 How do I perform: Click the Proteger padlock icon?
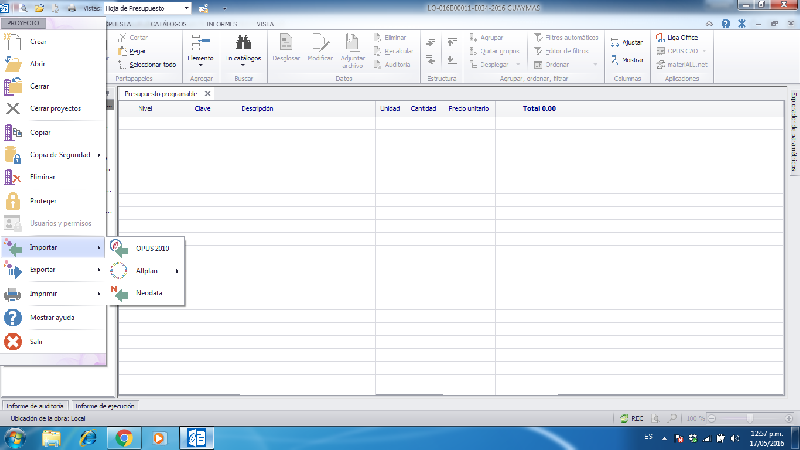tap(14, 200)
